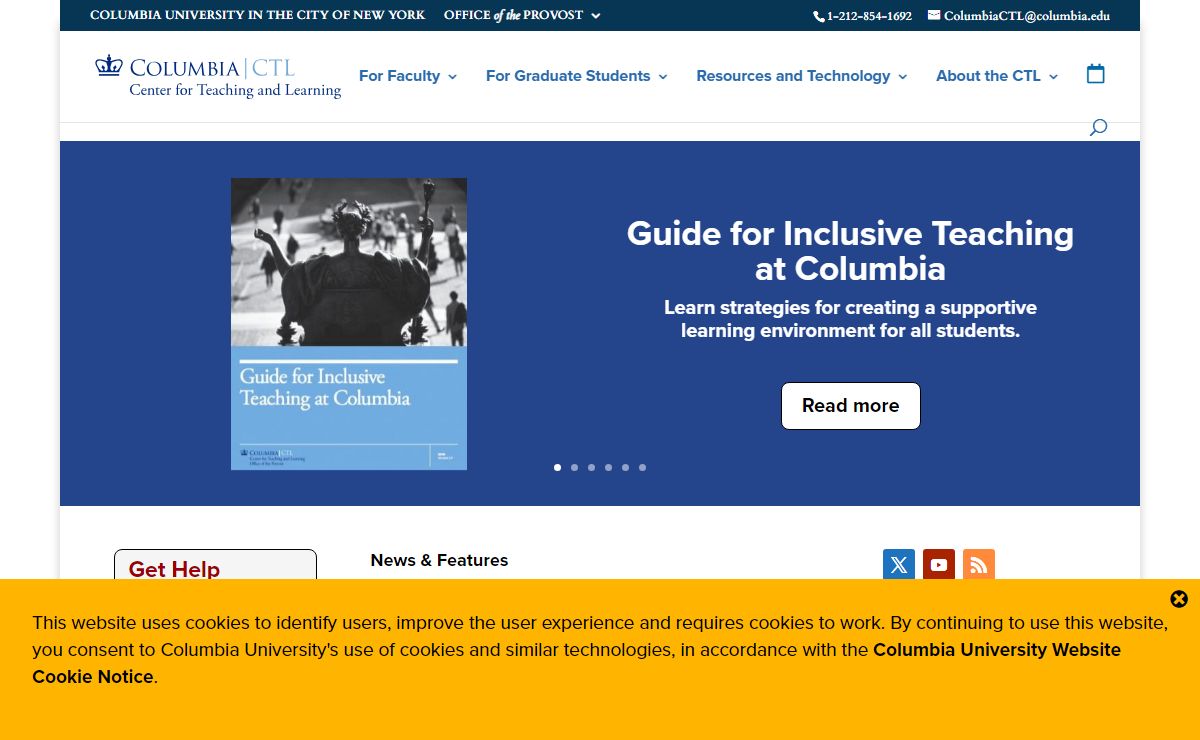This screenshot has width=1200, height=740.
Task: Select the fourth slider dot
Action: [x=609, y=467]
